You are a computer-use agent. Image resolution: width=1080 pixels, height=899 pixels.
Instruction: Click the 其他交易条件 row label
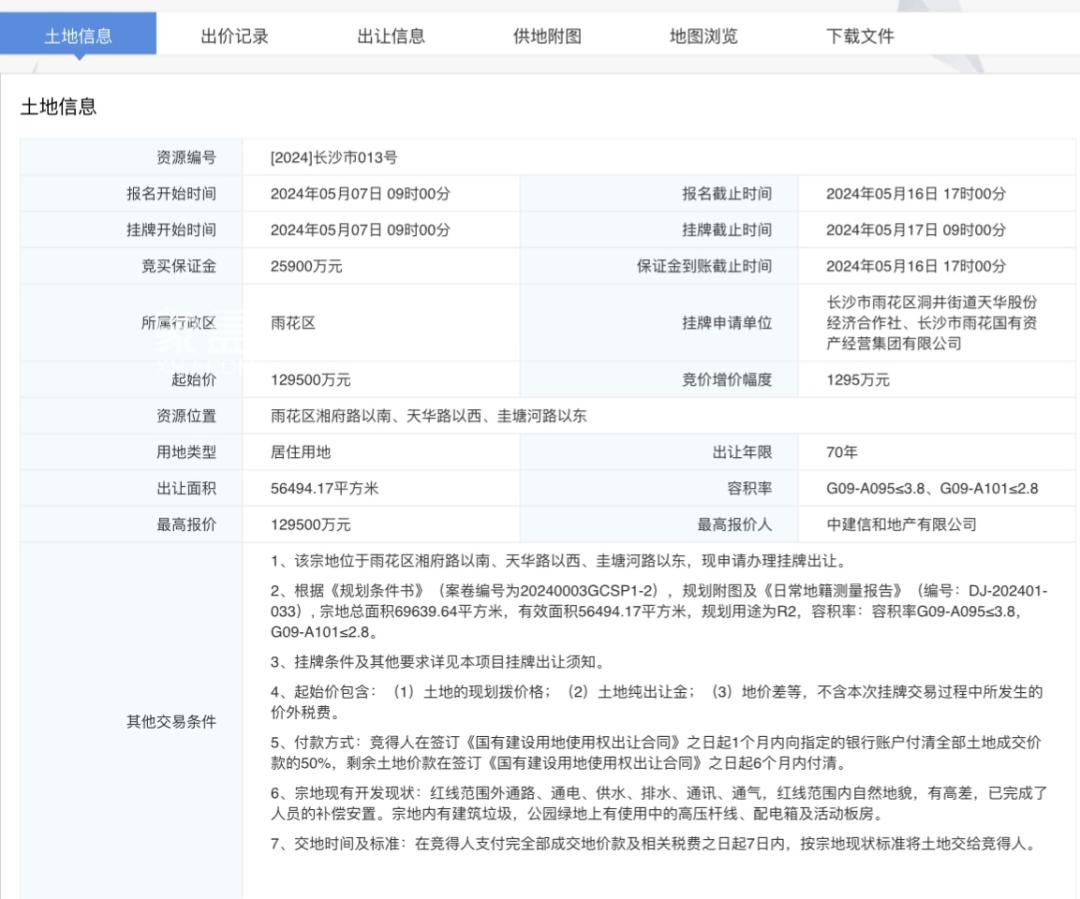tap(170, 721)
